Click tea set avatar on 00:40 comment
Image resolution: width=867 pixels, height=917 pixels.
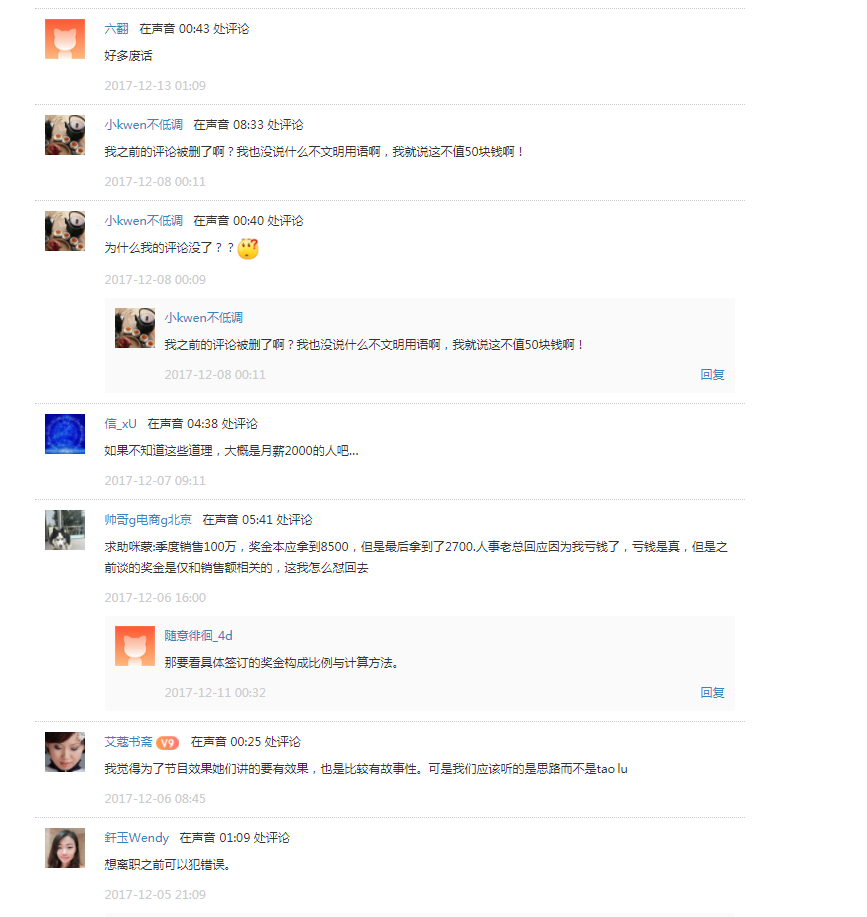coord(65,231)
